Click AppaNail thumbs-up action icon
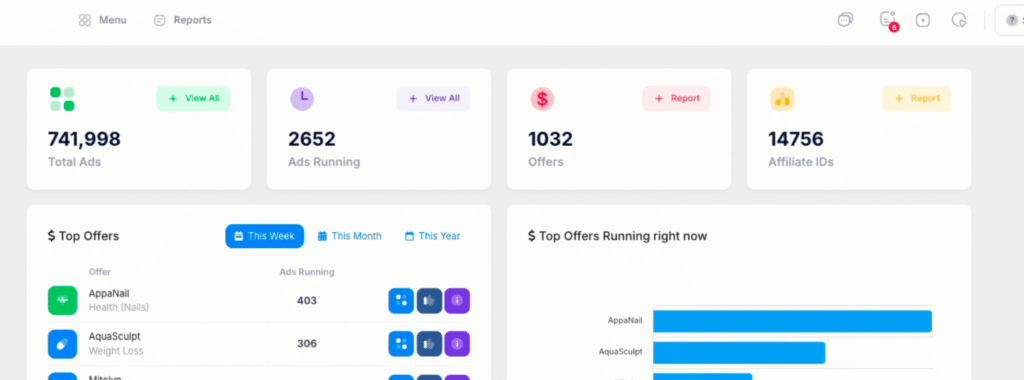The image size is (1024, 380). click(429, 301)
